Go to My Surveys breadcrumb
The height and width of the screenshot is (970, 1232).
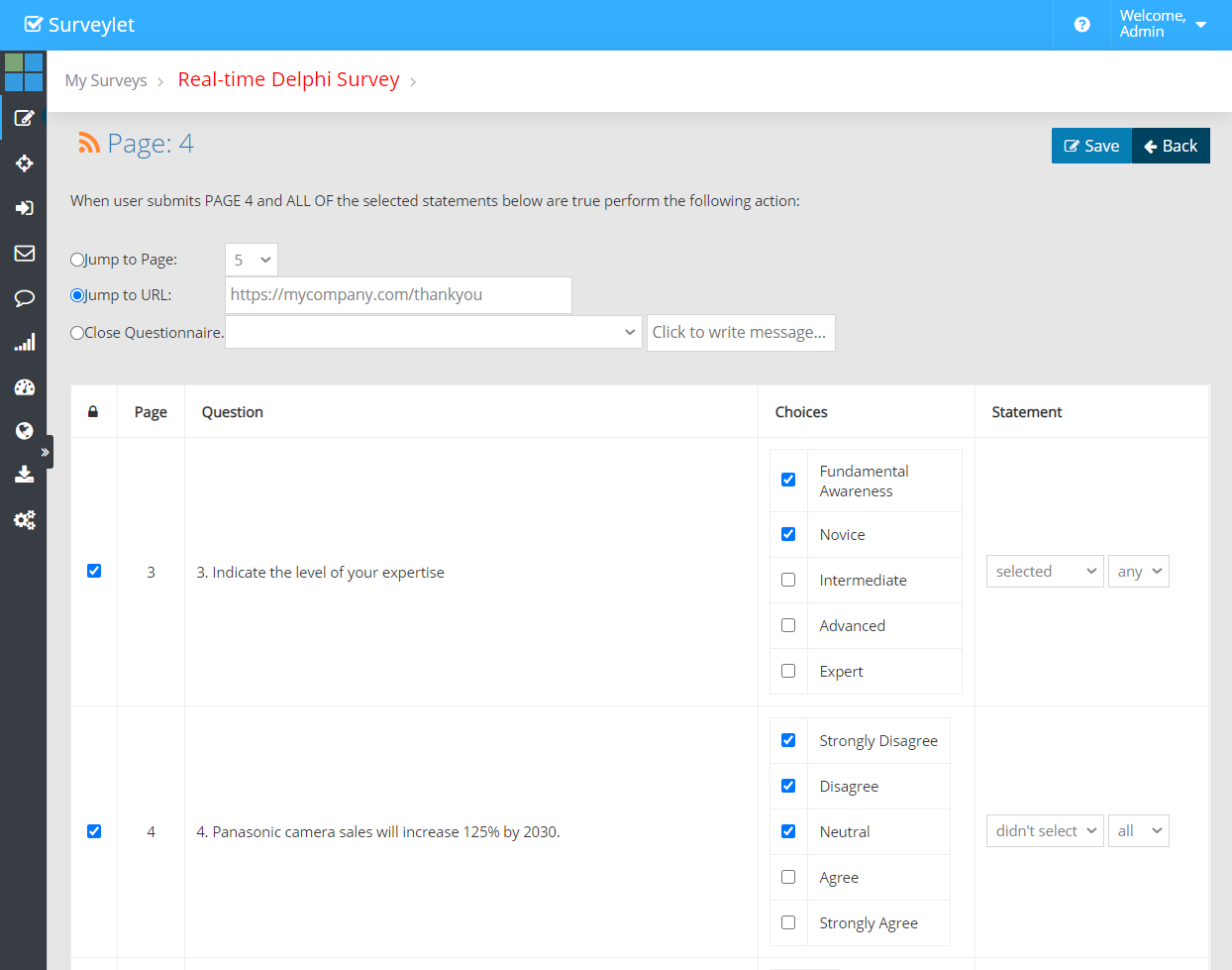[106, 81]
